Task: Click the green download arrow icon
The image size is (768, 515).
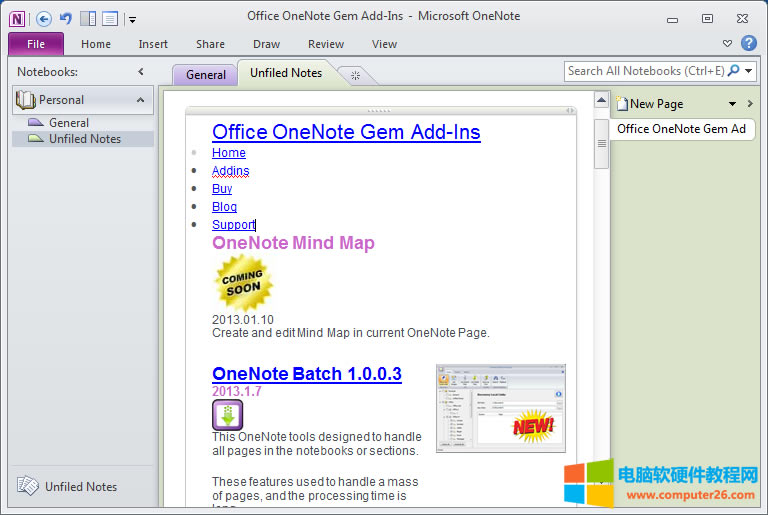Action: pyautogui.click(x=227, y=415)
